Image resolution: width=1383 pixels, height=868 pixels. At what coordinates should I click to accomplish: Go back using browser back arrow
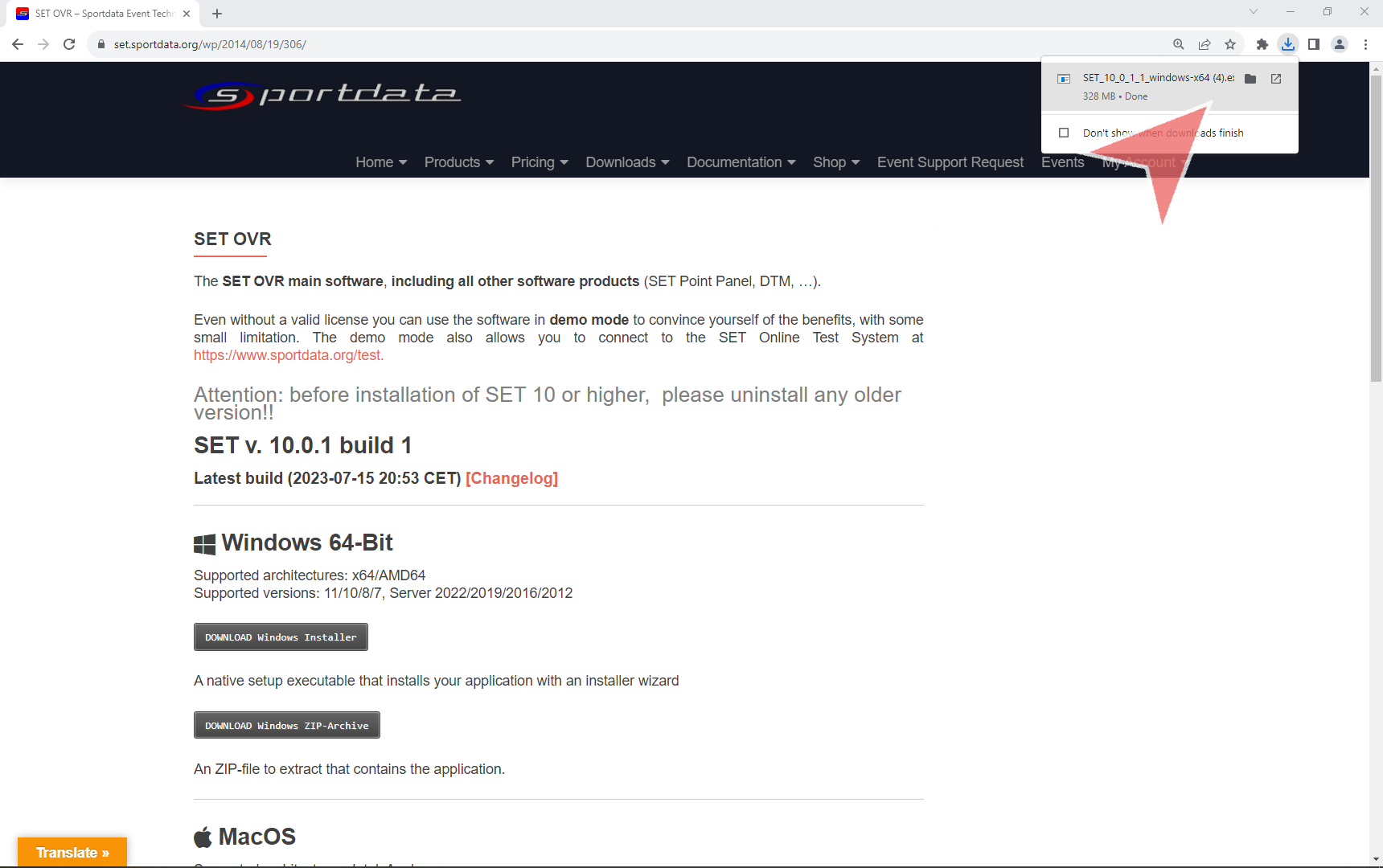pyautogui.click(x=18, y=44)
